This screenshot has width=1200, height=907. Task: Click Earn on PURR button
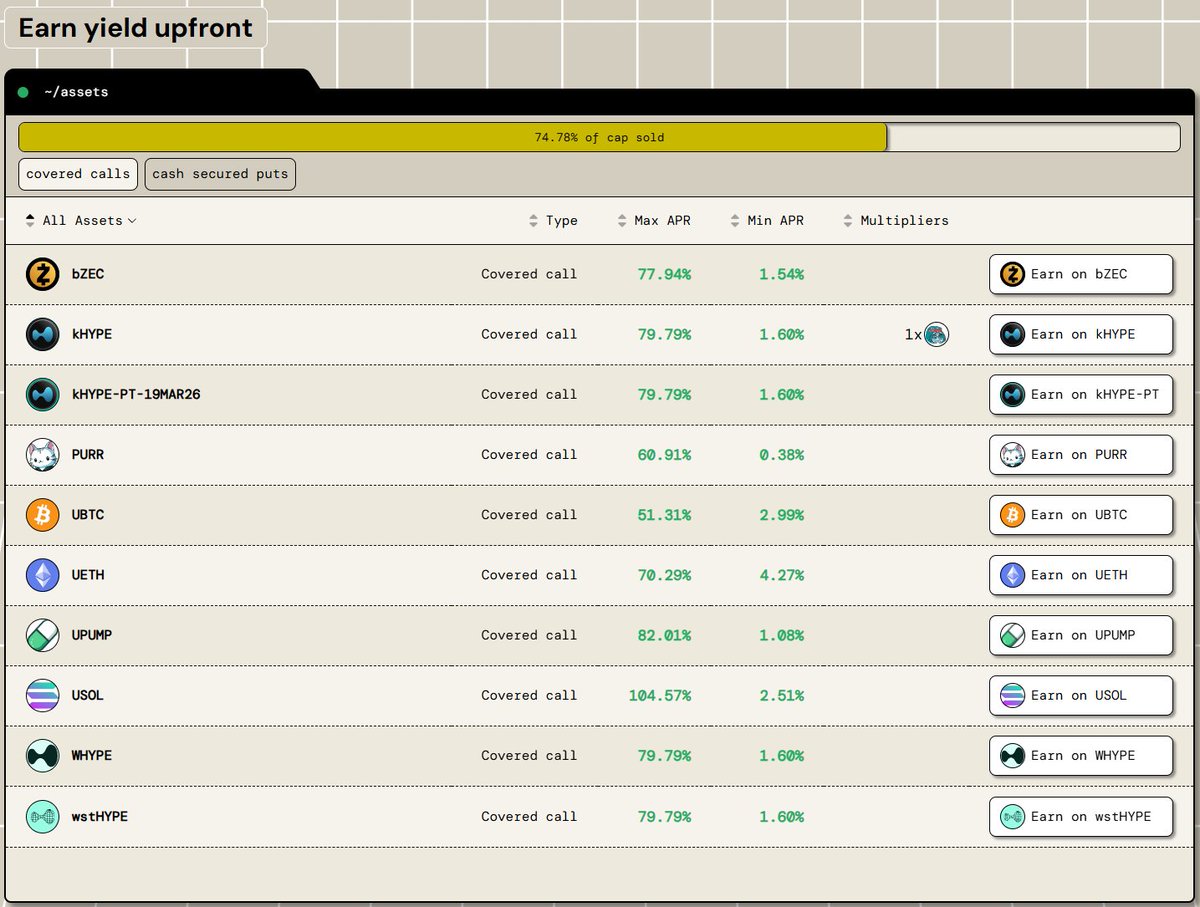[1080, 455]
